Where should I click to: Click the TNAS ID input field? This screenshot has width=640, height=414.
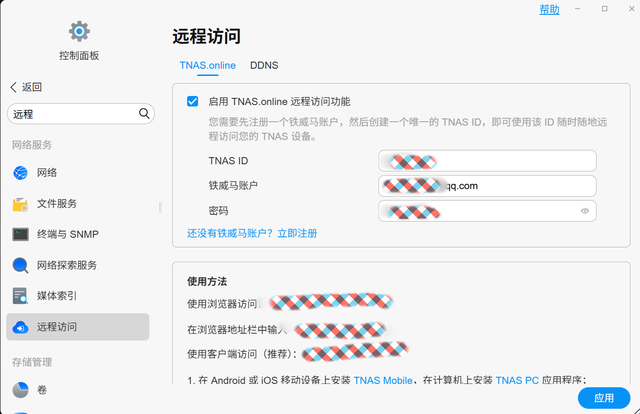pyautogui.click(x=487, y=161)
